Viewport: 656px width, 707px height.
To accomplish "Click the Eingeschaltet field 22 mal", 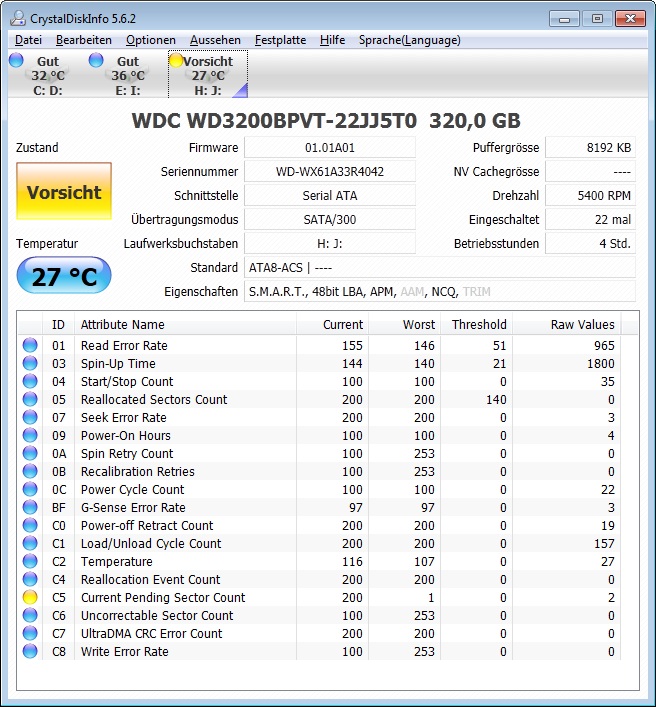I will pos(590,219).
